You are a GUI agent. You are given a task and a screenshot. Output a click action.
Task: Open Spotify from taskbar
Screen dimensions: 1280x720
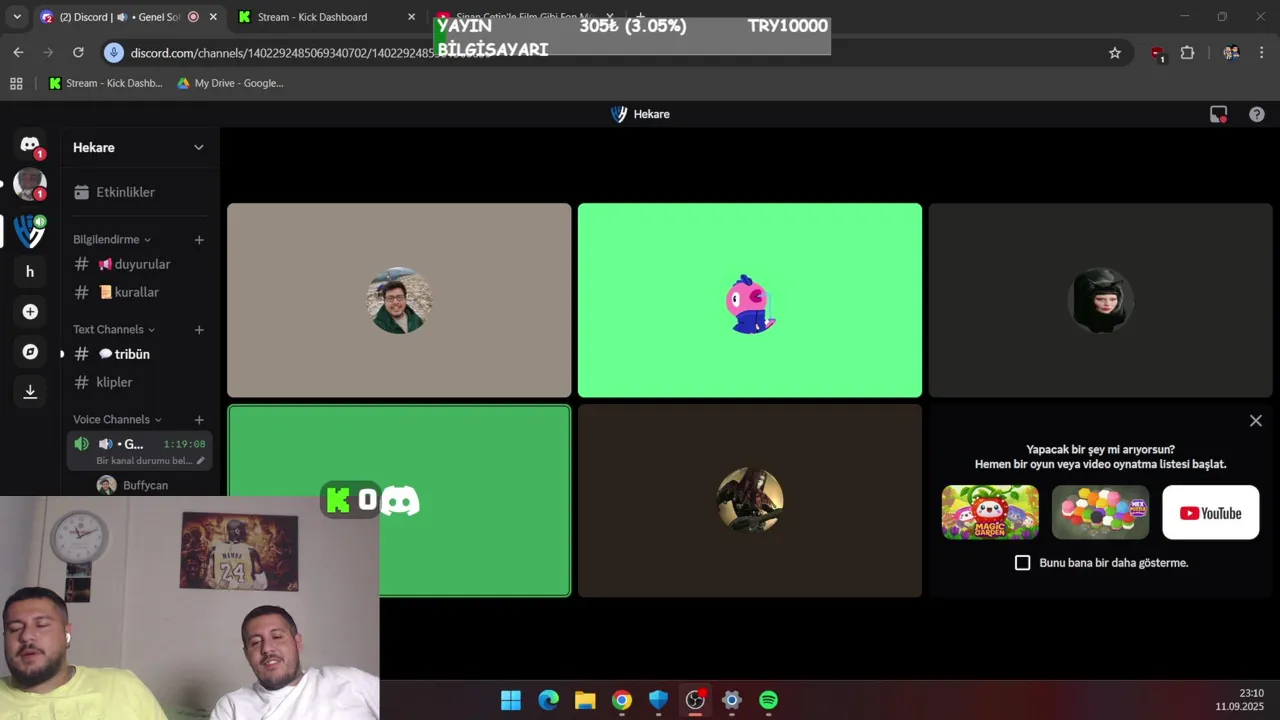pos(768,700)
